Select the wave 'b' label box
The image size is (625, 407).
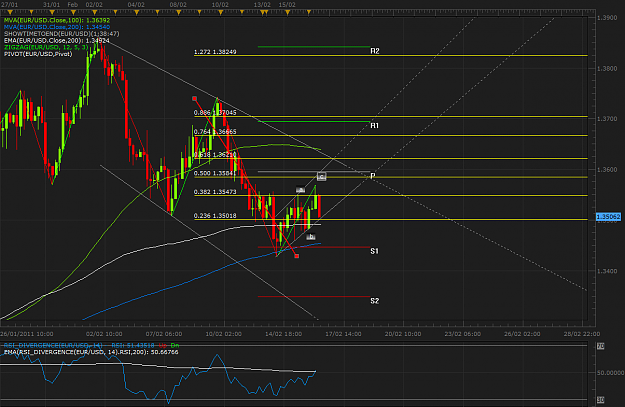point(311,237)
